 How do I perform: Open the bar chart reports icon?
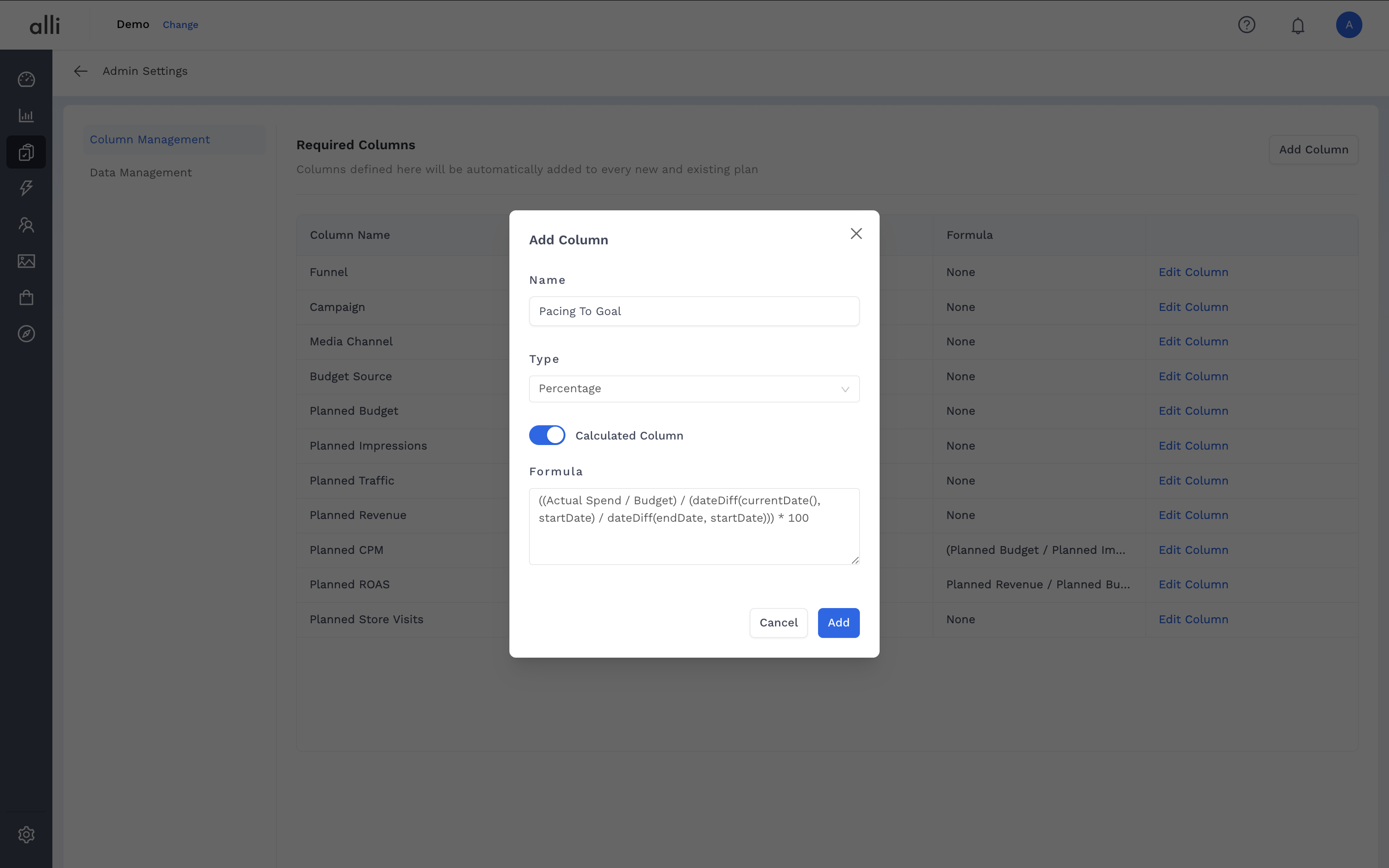[26, 115]
